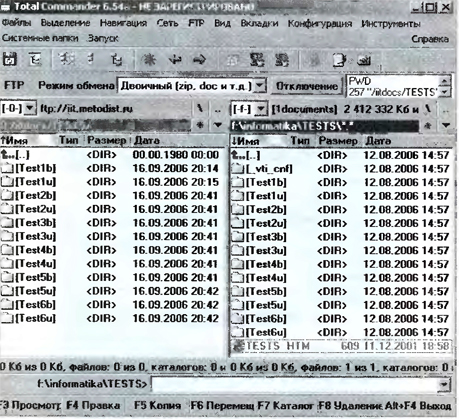
Task: Open left panel directory history arrow
Action: 218,125
